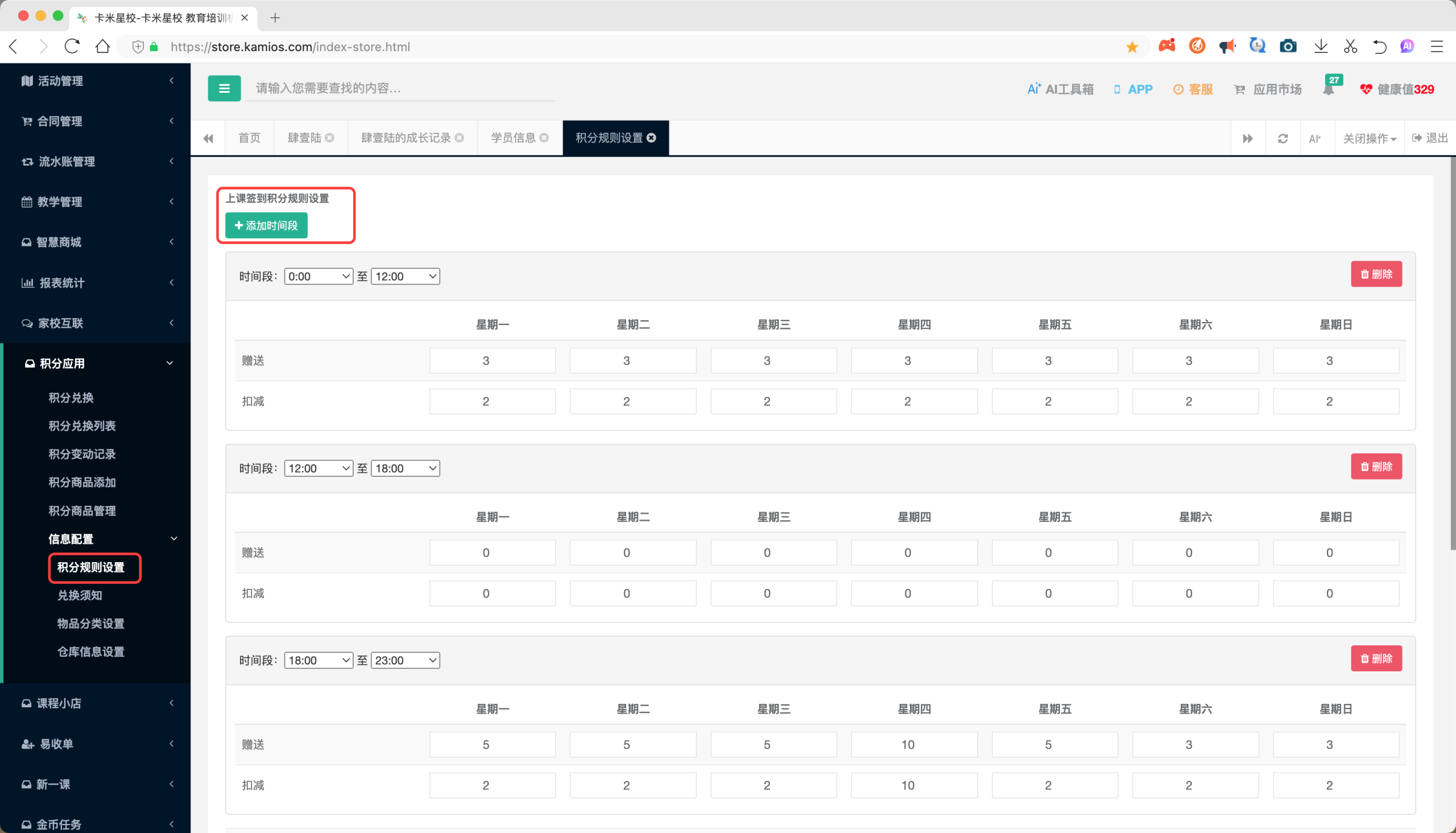The image size is (1456, 833).
Task: Click 健康值329 health indicator
Action: pos(1396,89)
